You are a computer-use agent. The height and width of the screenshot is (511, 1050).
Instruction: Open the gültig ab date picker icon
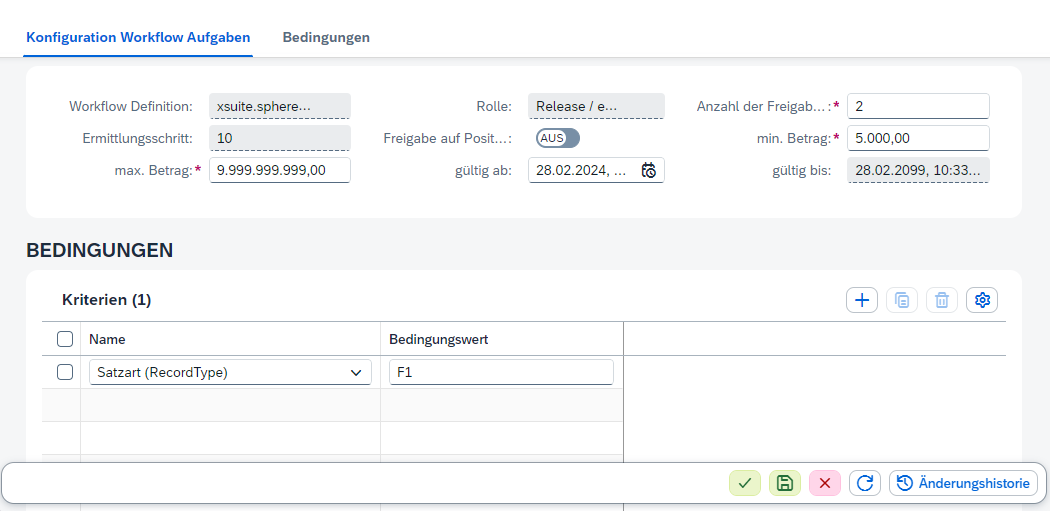pos(649,170)
